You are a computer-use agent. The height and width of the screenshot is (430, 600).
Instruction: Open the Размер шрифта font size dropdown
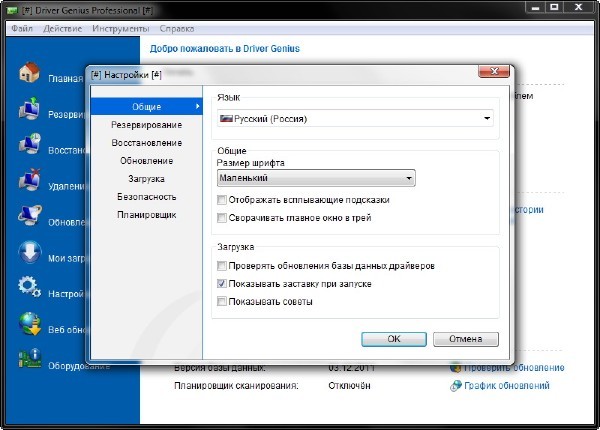(x=316, y=178)
